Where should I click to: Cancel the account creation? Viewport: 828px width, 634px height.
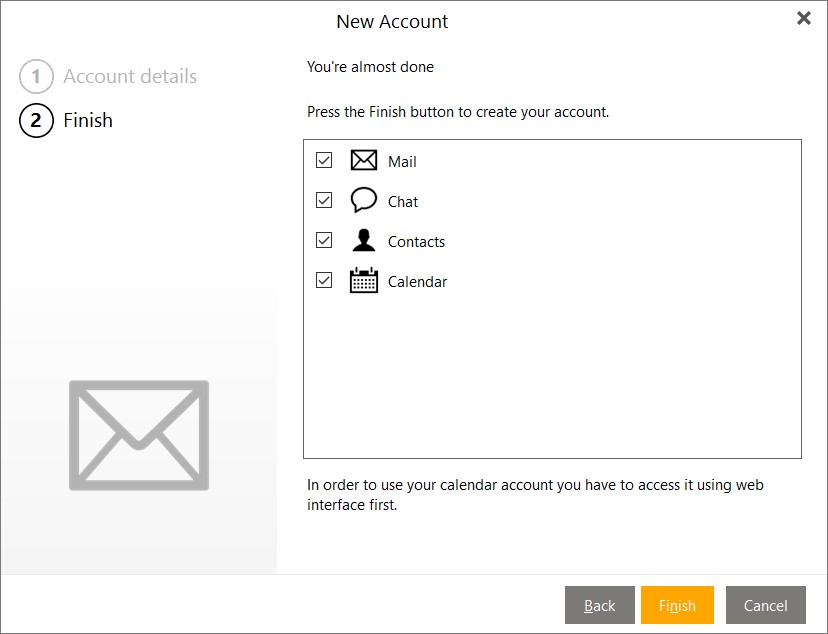pos(765,605)
